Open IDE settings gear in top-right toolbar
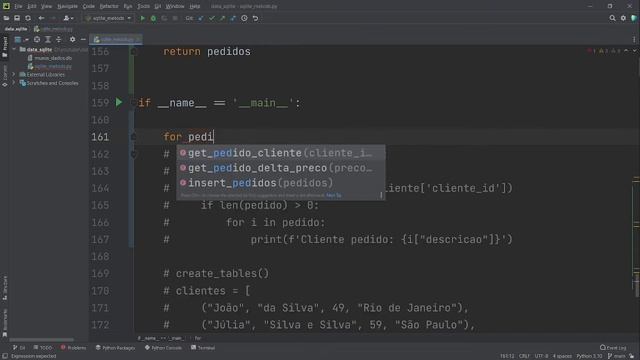Screen dimensions: 640x360 coord(623,18)
